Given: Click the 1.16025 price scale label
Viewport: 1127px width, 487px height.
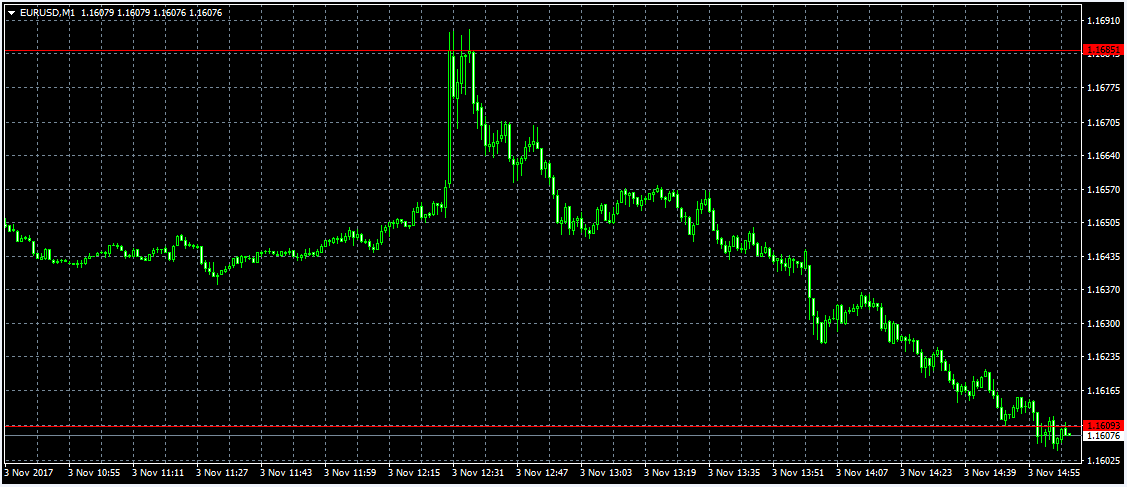Looking at the screenshot, I should click(x=1106, y=460).
